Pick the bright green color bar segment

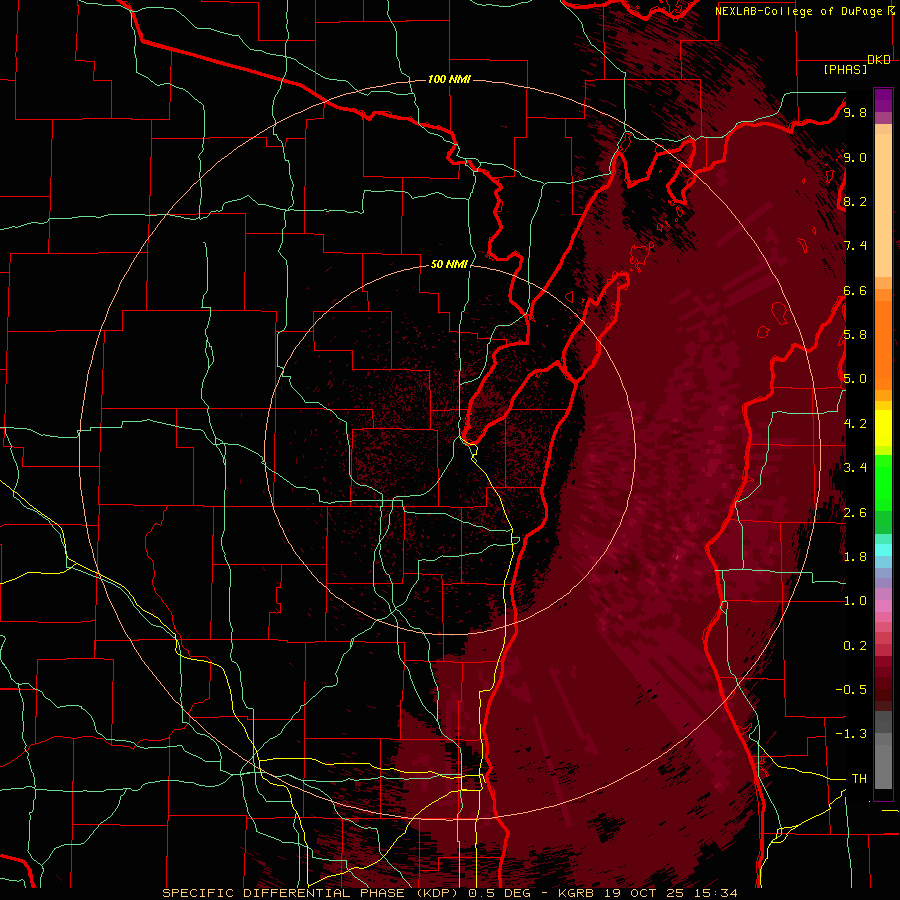coord(883,483)
